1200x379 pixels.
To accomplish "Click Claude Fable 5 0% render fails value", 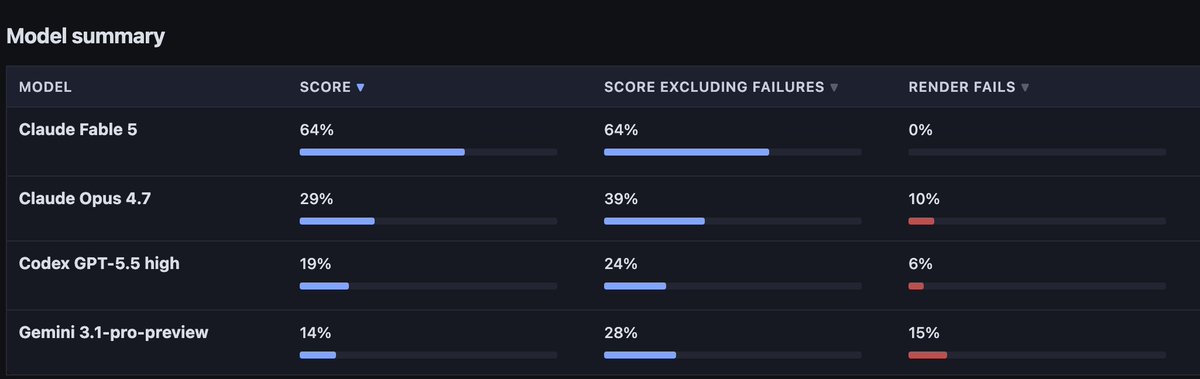I will 920,130.
